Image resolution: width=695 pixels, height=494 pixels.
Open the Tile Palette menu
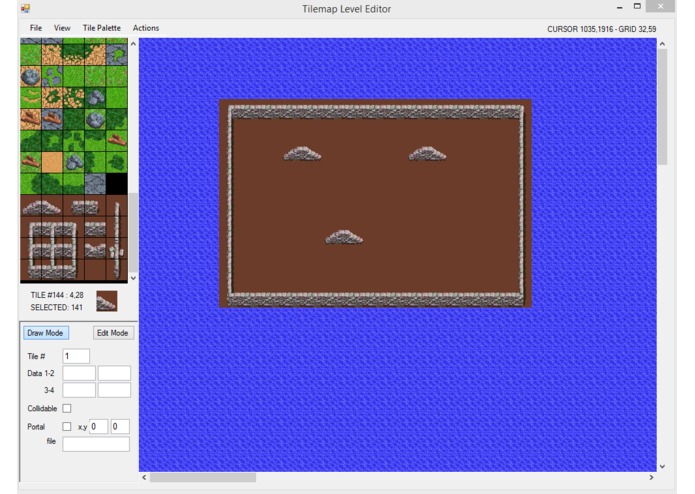pos(102,28)
